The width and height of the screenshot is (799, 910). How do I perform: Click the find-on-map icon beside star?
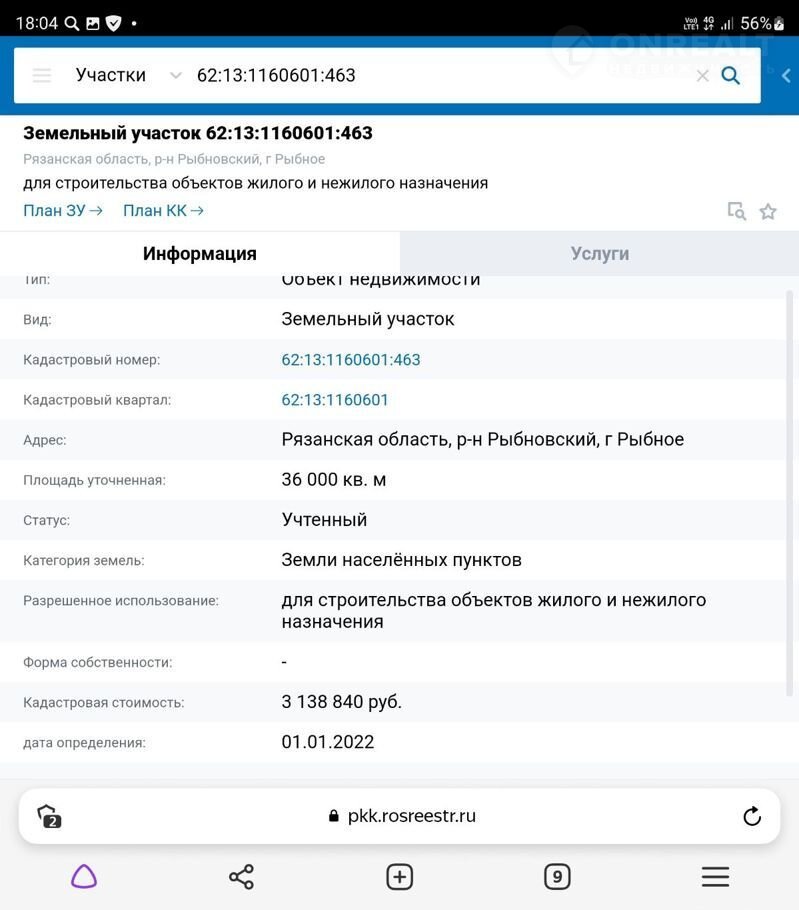pyautogui.click(x=737, y=211)
